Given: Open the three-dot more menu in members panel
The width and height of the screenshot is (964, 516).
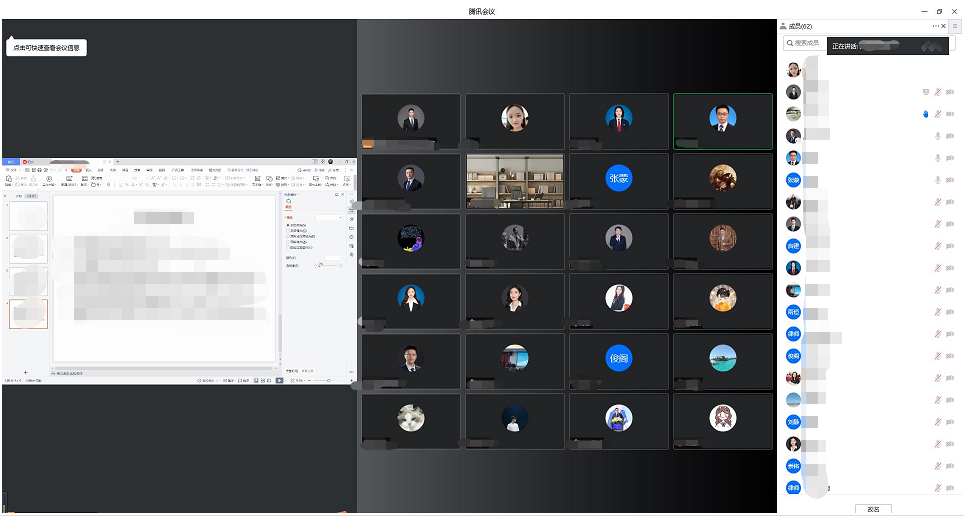Looking at the screenshot, I should tap(937, 25).
